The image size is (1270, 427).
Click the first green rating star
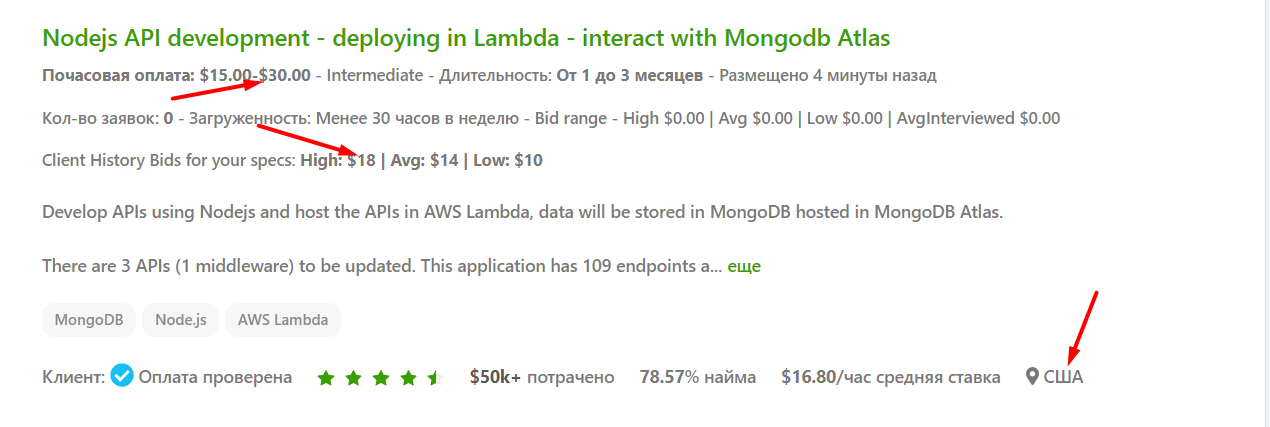tap(326, 378)
